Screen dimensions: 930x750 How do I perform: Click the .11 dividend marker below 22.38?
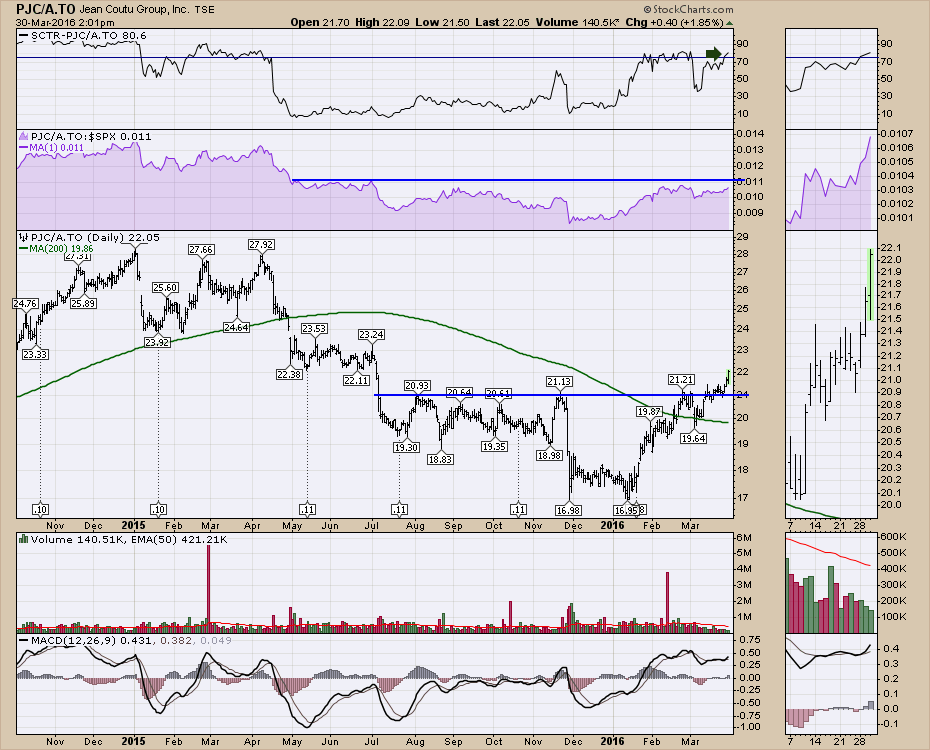[307, 509]
